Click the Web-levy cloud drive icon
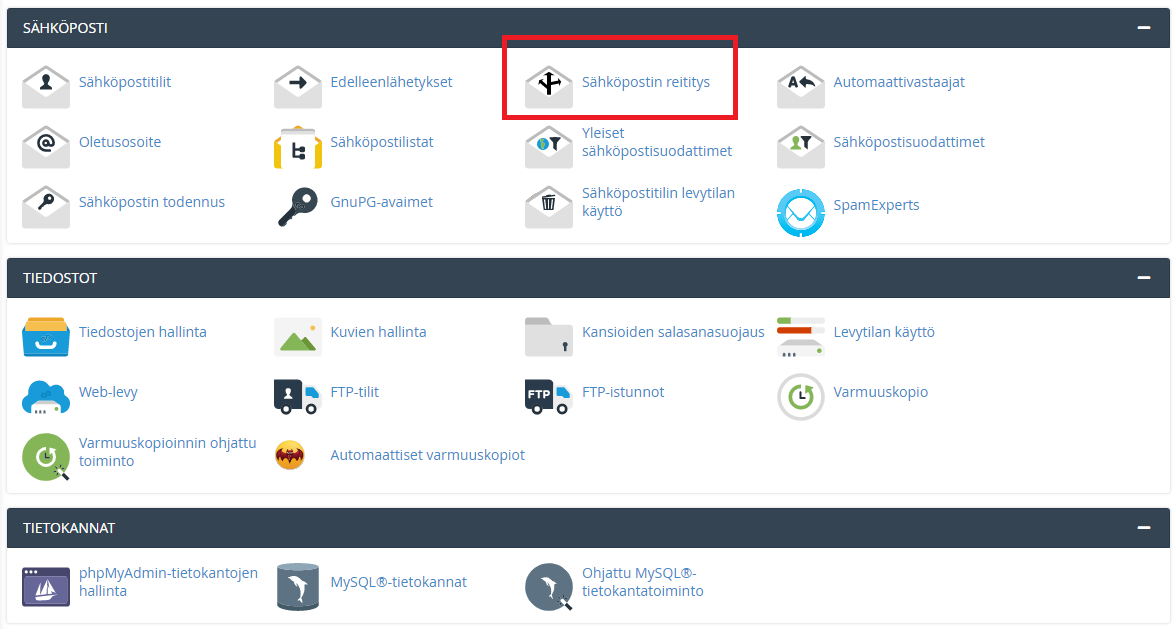 pos(46,397)
